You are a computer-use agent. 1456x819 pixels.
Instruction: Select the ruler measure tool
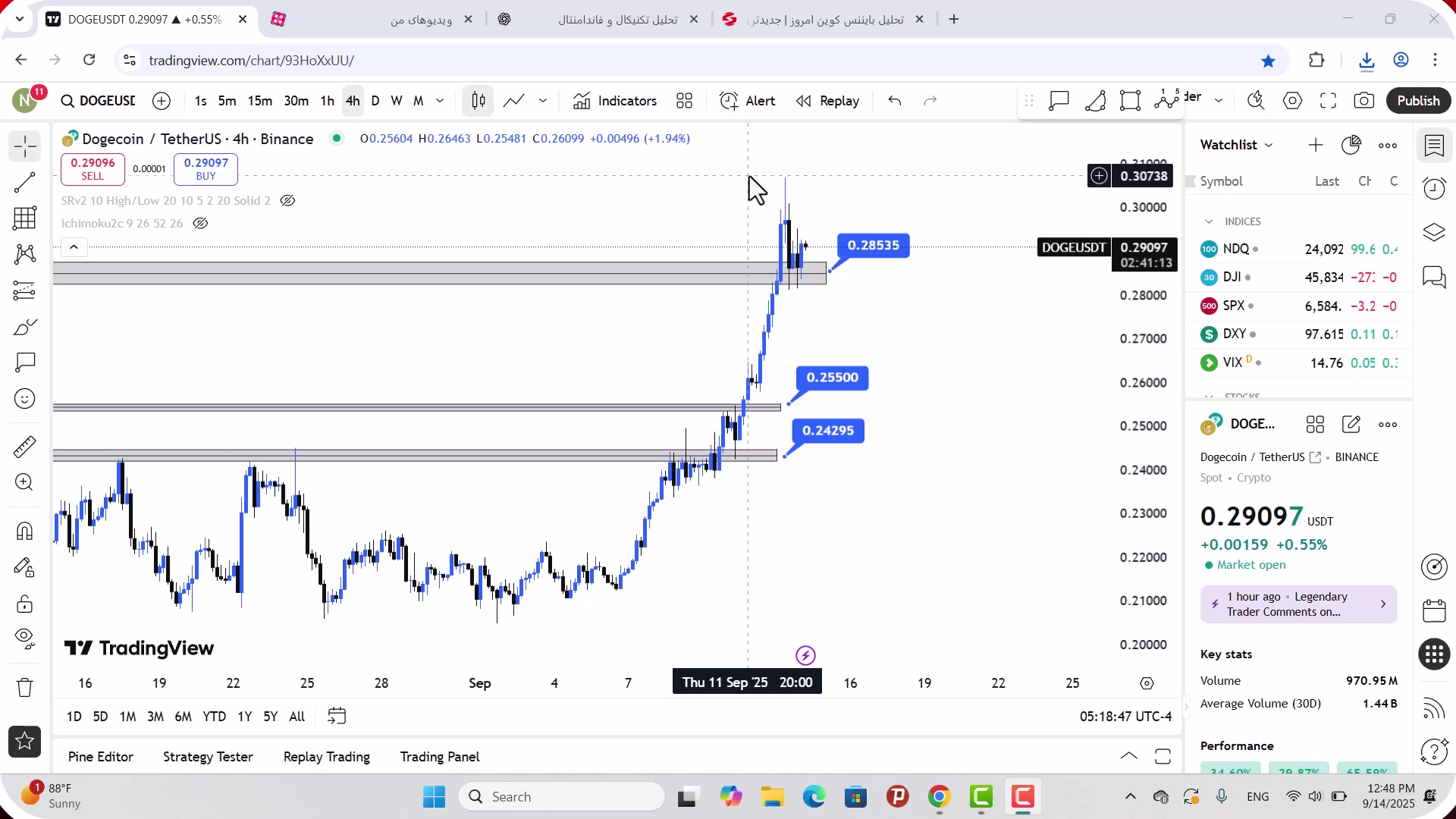[x=25, y=447]
